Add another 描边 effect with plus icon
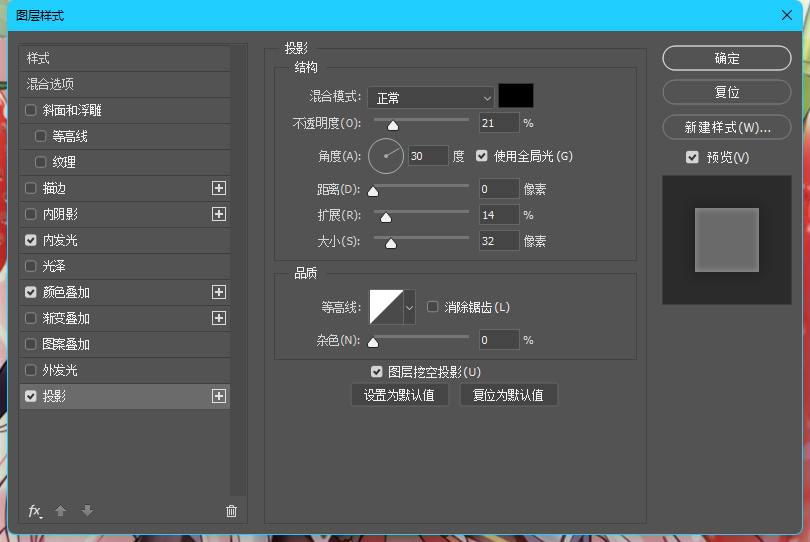This screenshot has width=810, height=542. (219, 188)
